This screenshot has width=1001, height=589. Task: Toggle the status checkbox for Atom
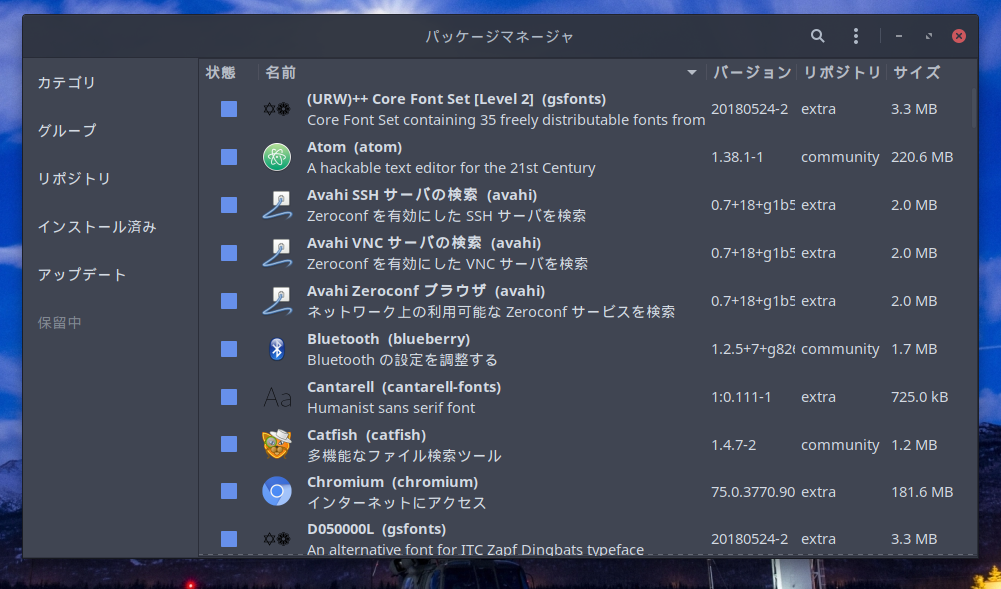[x=229, y=157]
